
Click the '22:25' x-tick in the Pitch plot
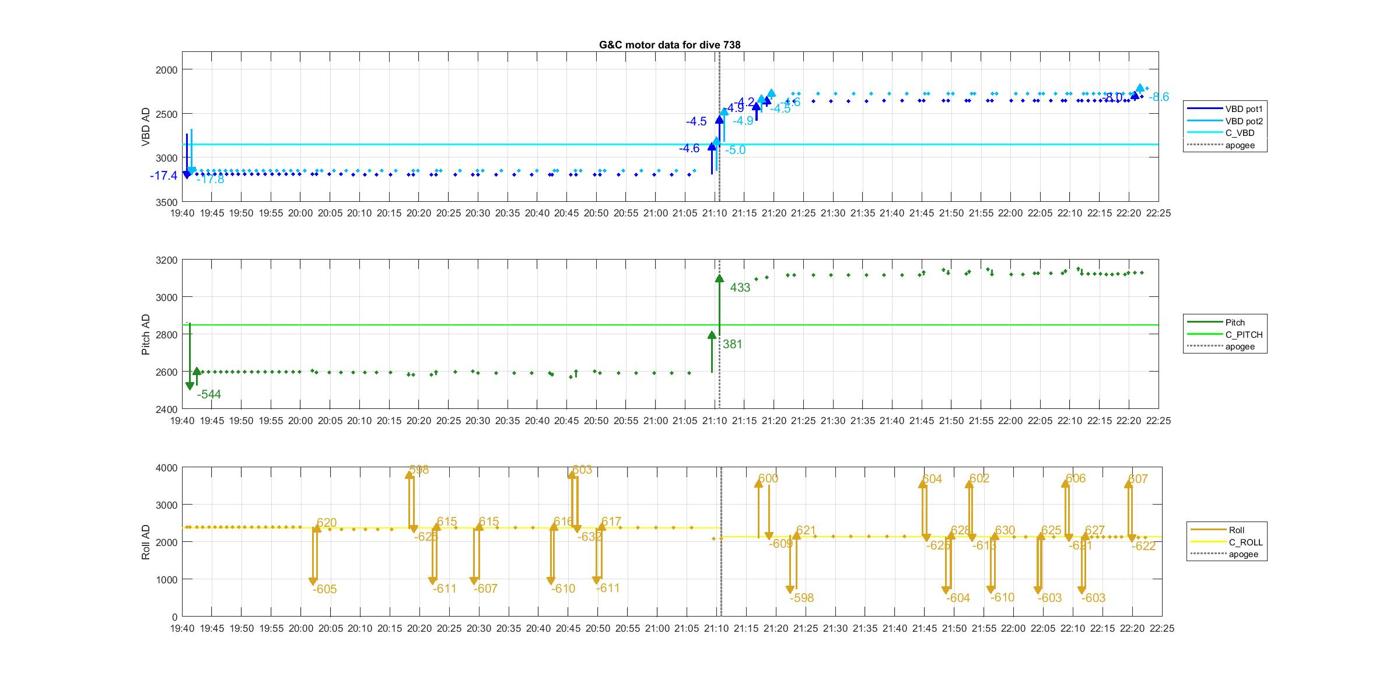tap(1159, 421)
